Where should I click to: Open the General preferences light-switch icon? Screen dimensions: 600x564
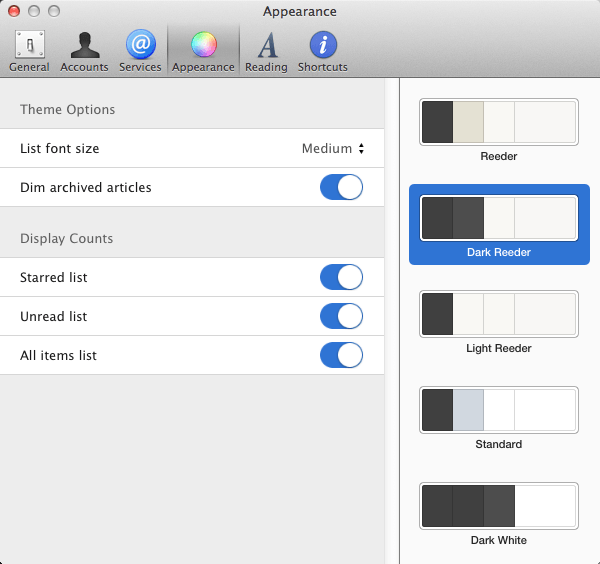point(30,44)
